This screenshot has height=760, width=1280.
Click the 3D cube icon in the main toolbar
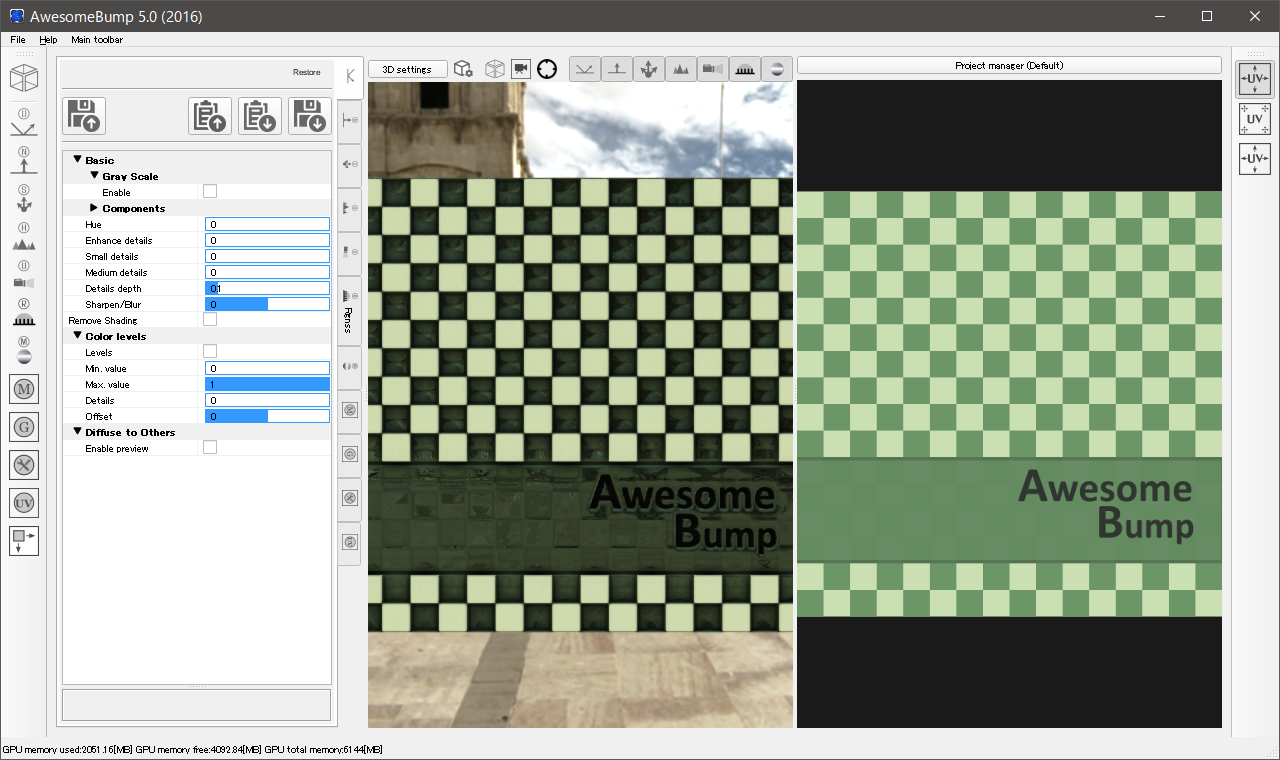click(24, 78)
